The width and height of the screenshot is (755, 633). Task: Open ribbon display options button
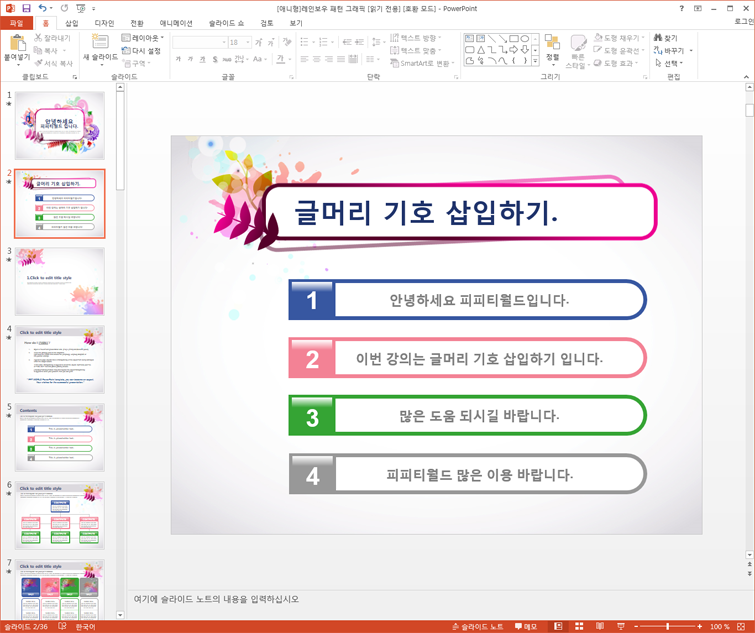tap(698, 8)
